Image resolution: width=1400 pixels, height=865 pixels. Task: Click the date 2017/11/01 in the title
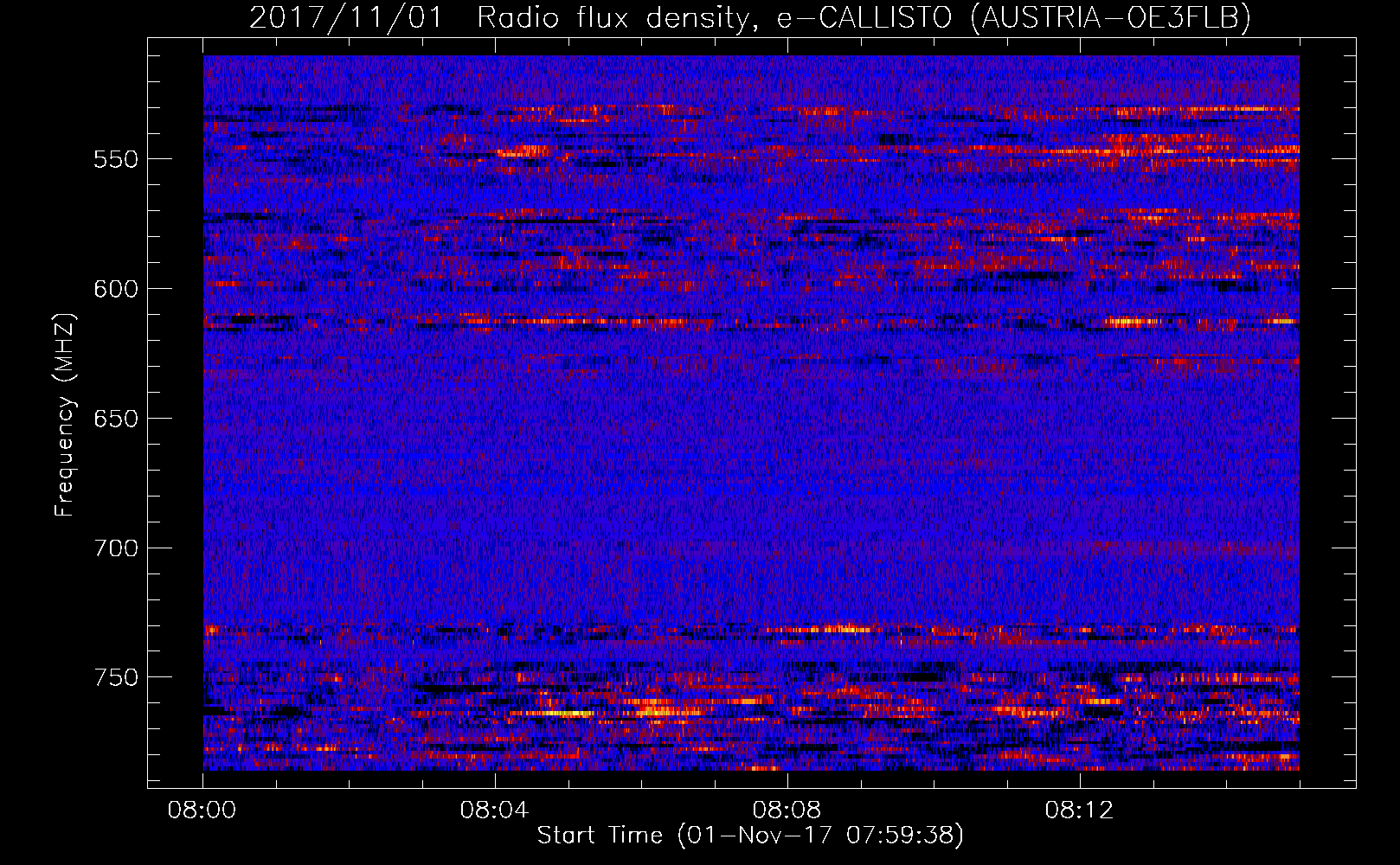coord(346,17)
